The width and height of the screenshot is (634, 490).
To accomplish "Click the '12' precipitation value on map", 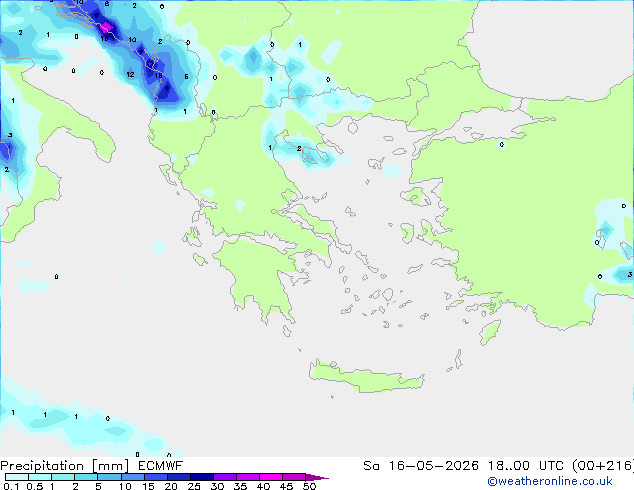I will (130, 74).
